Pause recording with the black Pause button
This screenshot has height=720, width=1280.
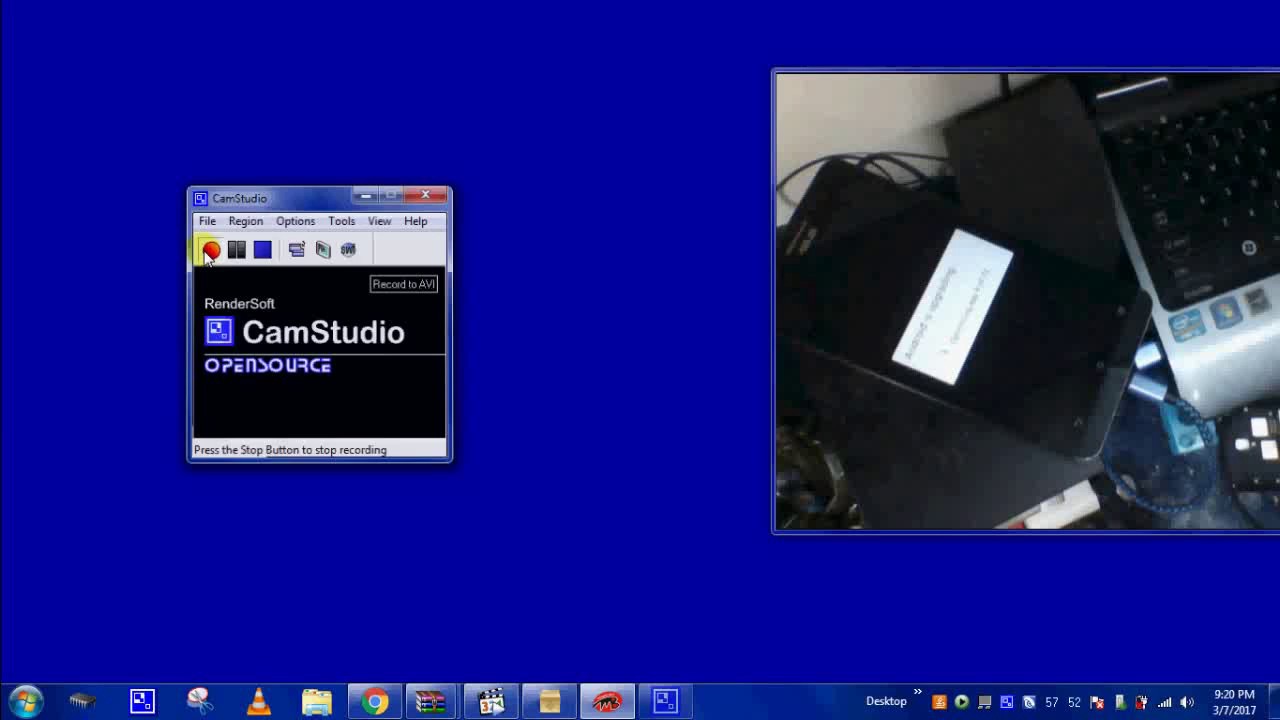click(x=237, y=249)
